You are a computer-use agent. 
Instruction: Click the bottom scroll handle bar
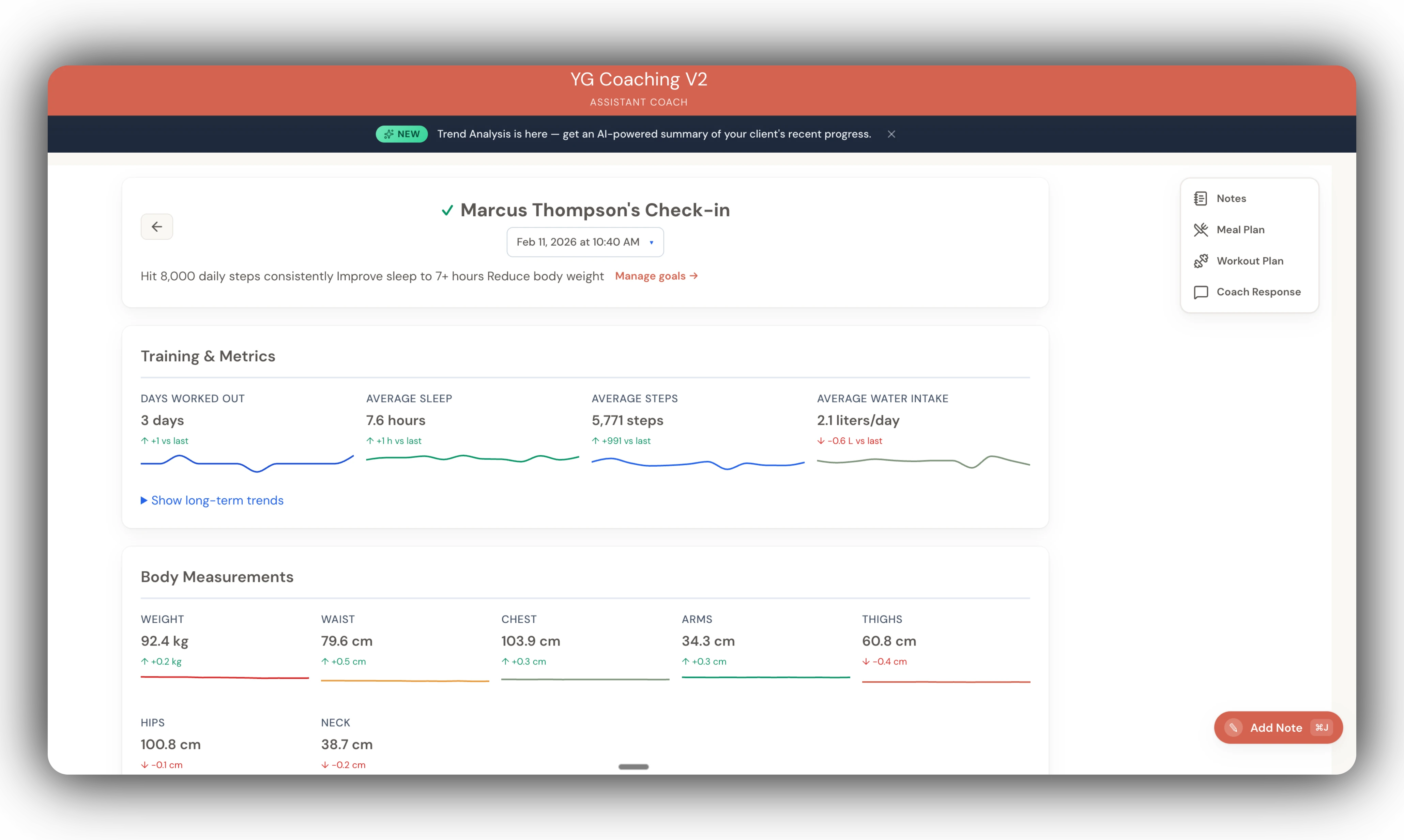click(633, 766)
